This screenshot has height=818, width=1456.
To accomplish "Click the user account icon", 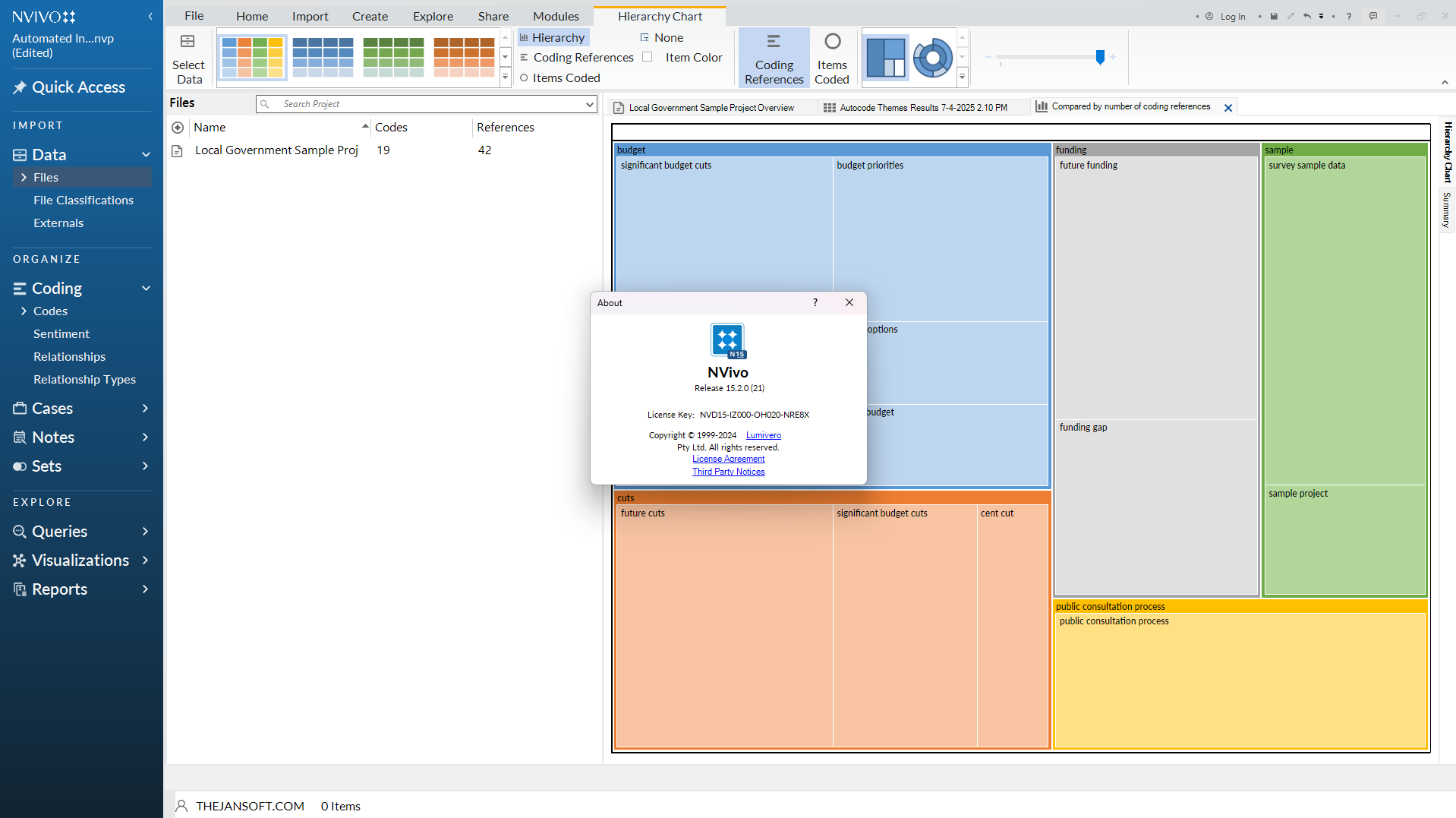I will pyautogui.click(x=1209, y=16).
